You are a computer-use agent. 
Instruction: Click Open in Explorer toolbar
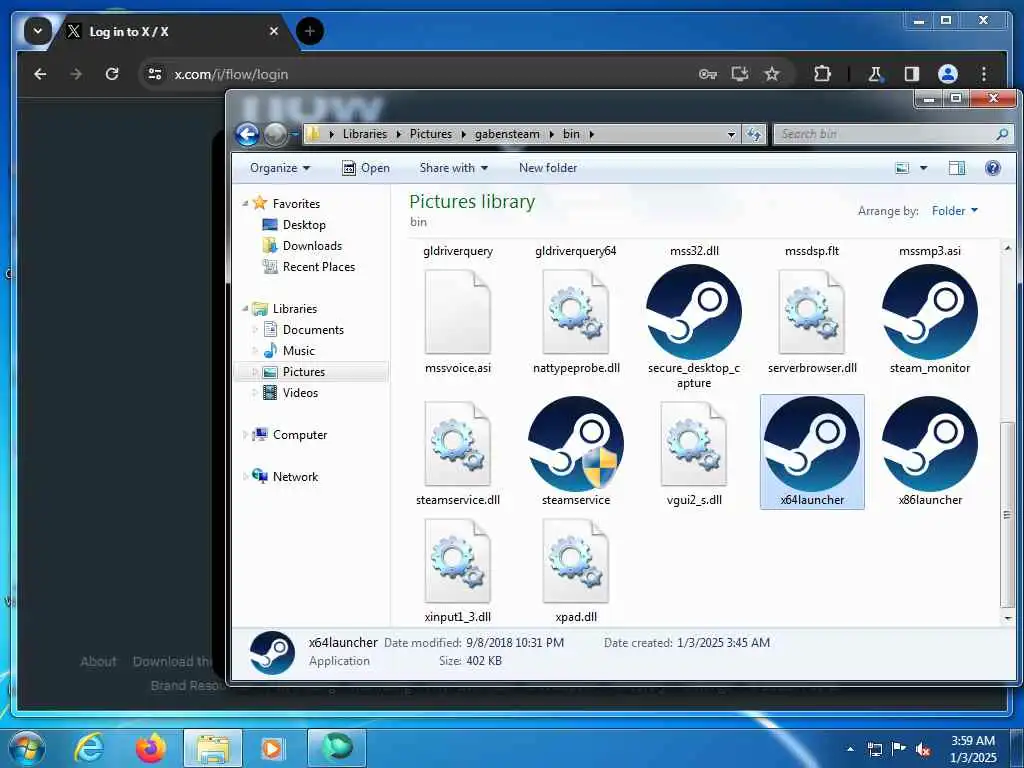366,168
